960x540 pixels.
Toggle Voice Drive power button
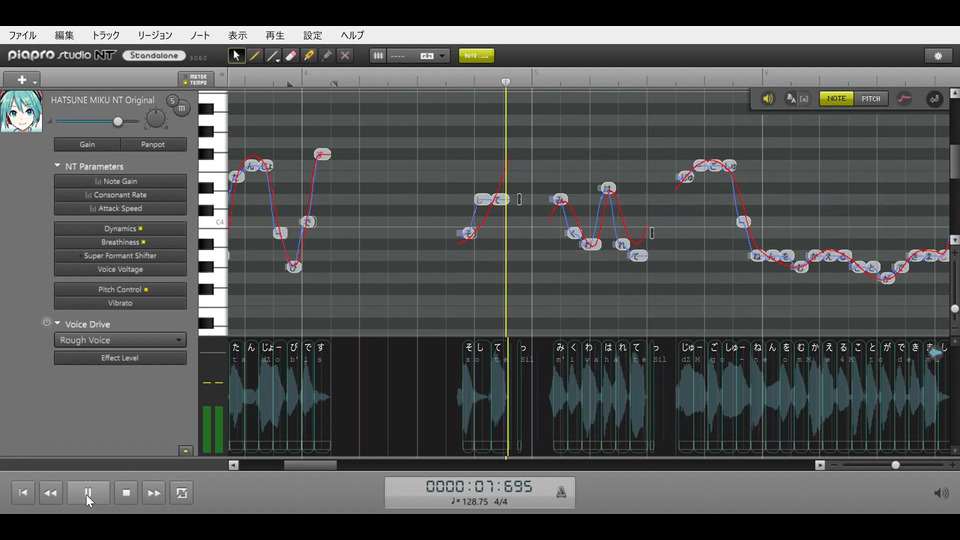coord(46,323)
